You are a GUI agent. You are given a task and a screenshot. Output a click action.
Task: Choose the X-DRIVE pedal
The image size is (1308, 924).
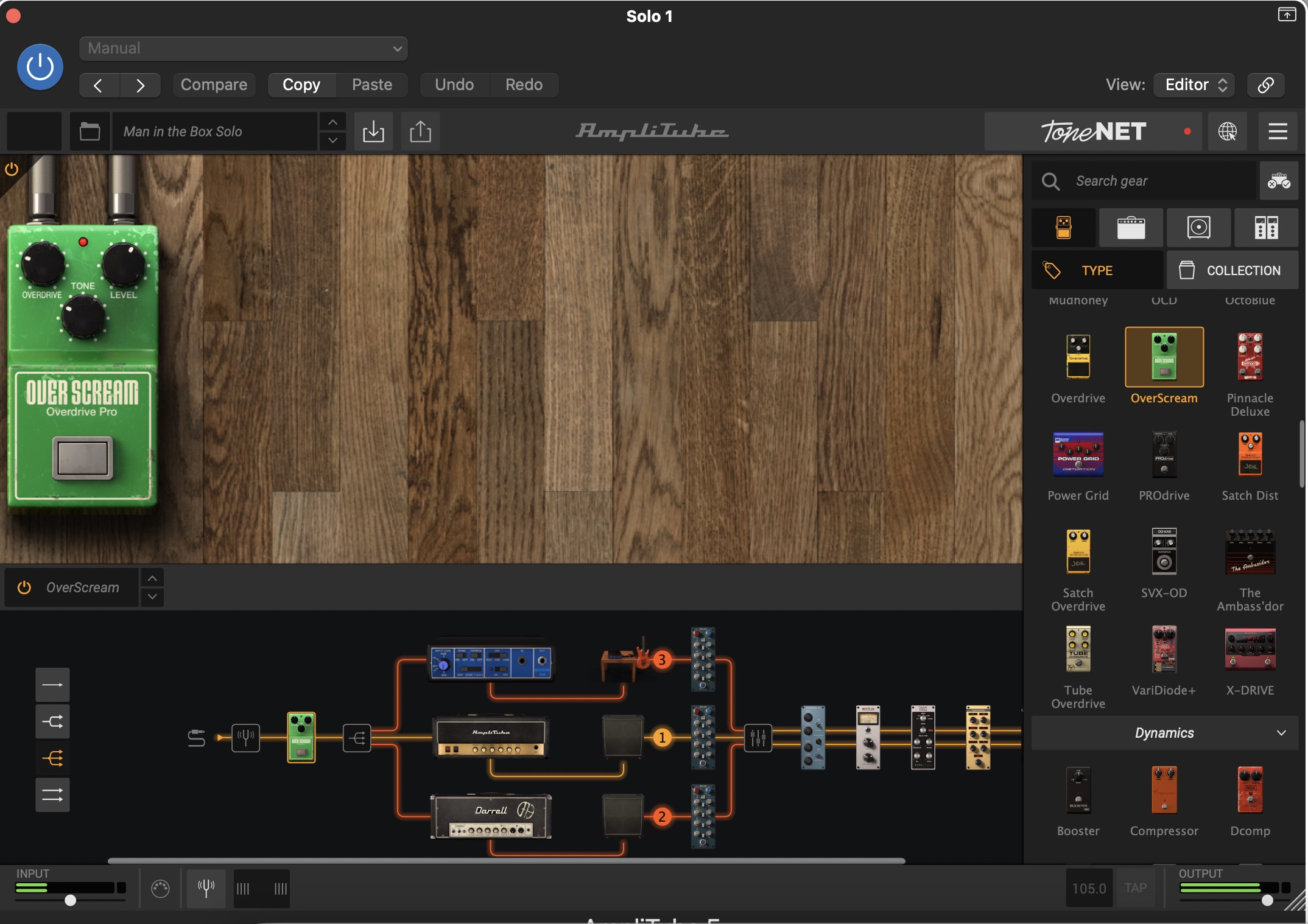coord(1250,649)
